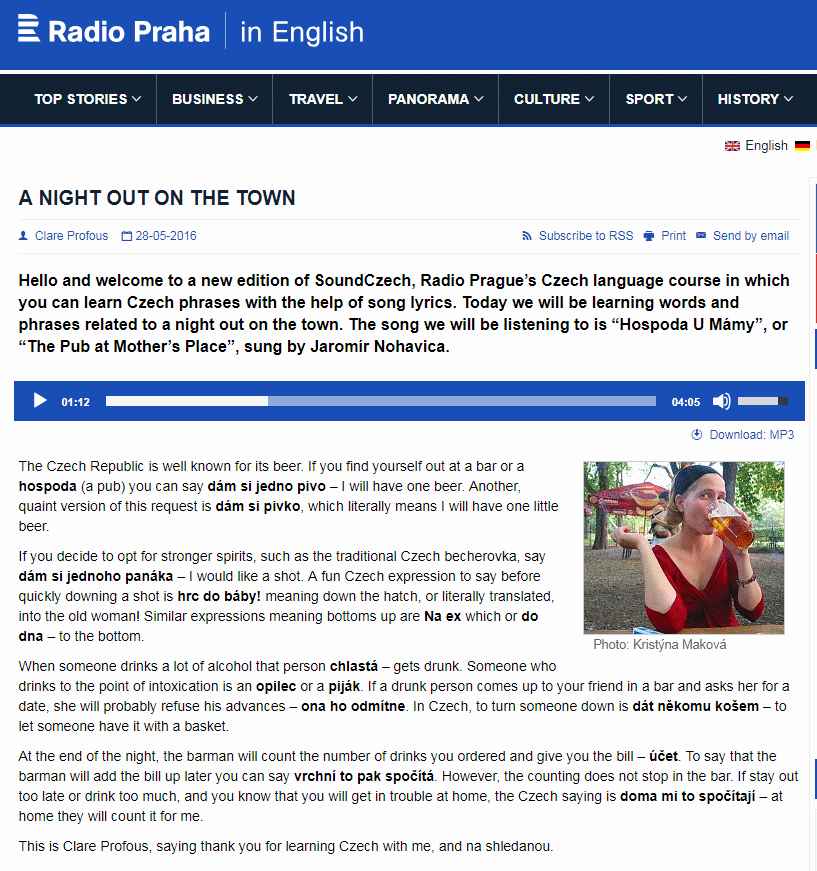Click the email envelope icon
This screenshot has height=871, width=817.
click(x=701, y=235)
